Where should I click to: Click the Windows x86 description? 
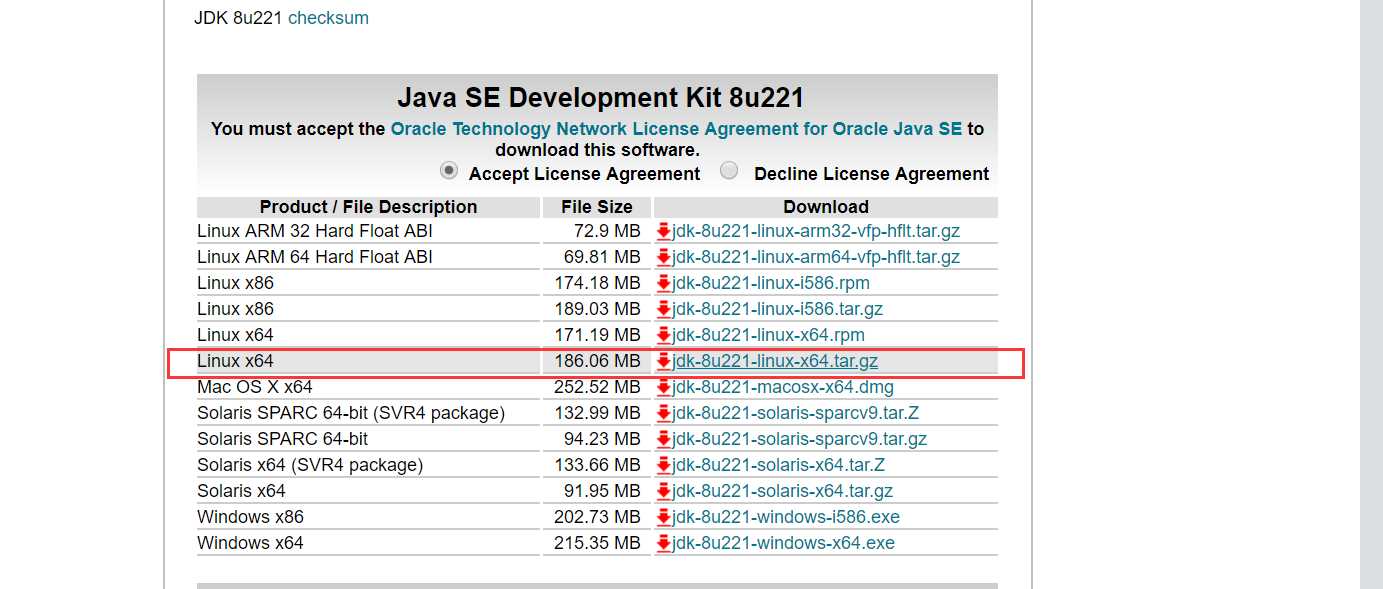click(x=250, y=517)
